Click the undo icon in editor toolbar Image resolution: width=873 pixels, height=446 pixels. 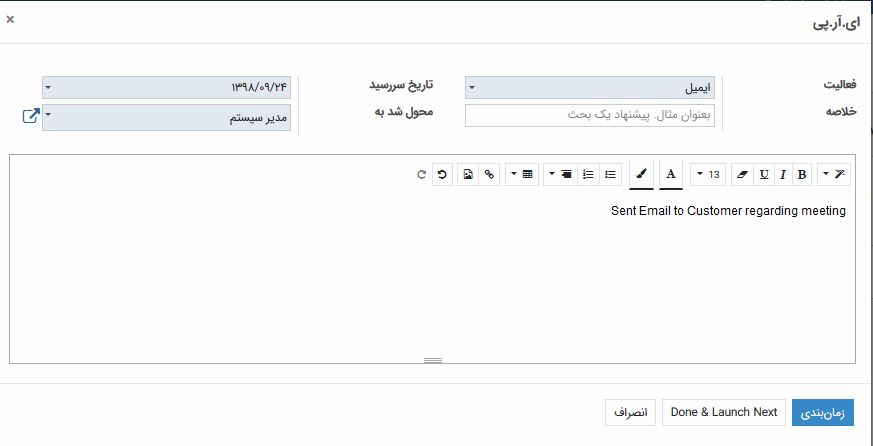pos(443,175)
